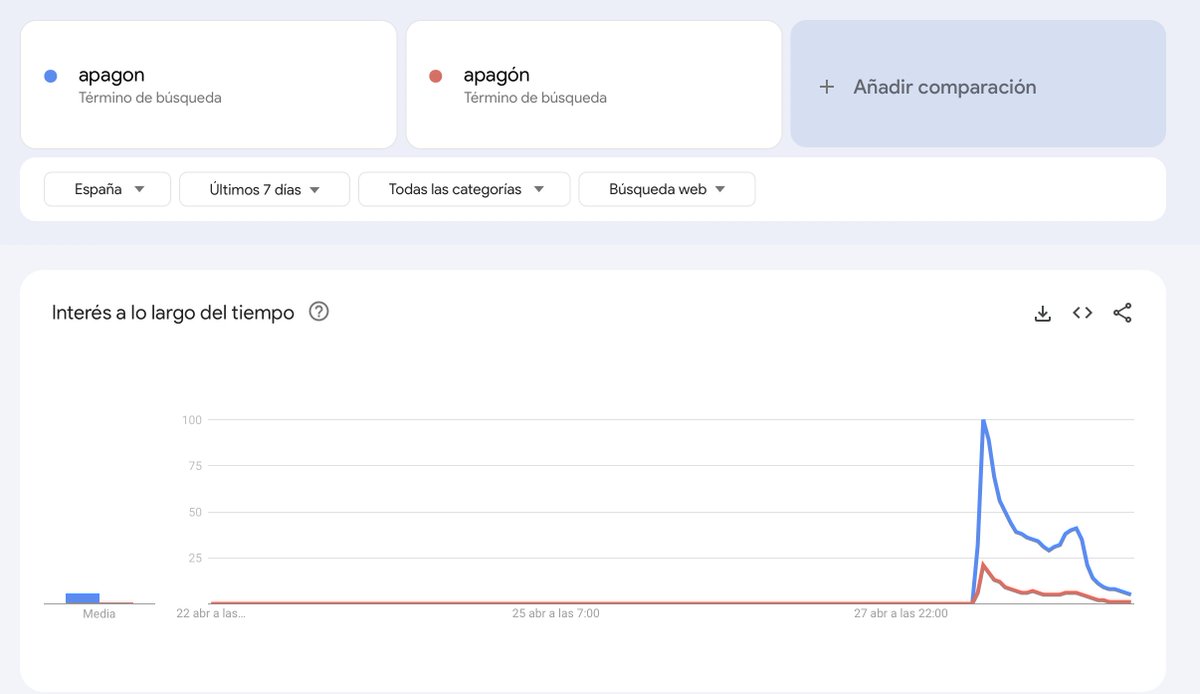This screenshot has width=1200, height=694.
Task: Expand the Todas las categorías dropdown
Action: click(464, 189)
